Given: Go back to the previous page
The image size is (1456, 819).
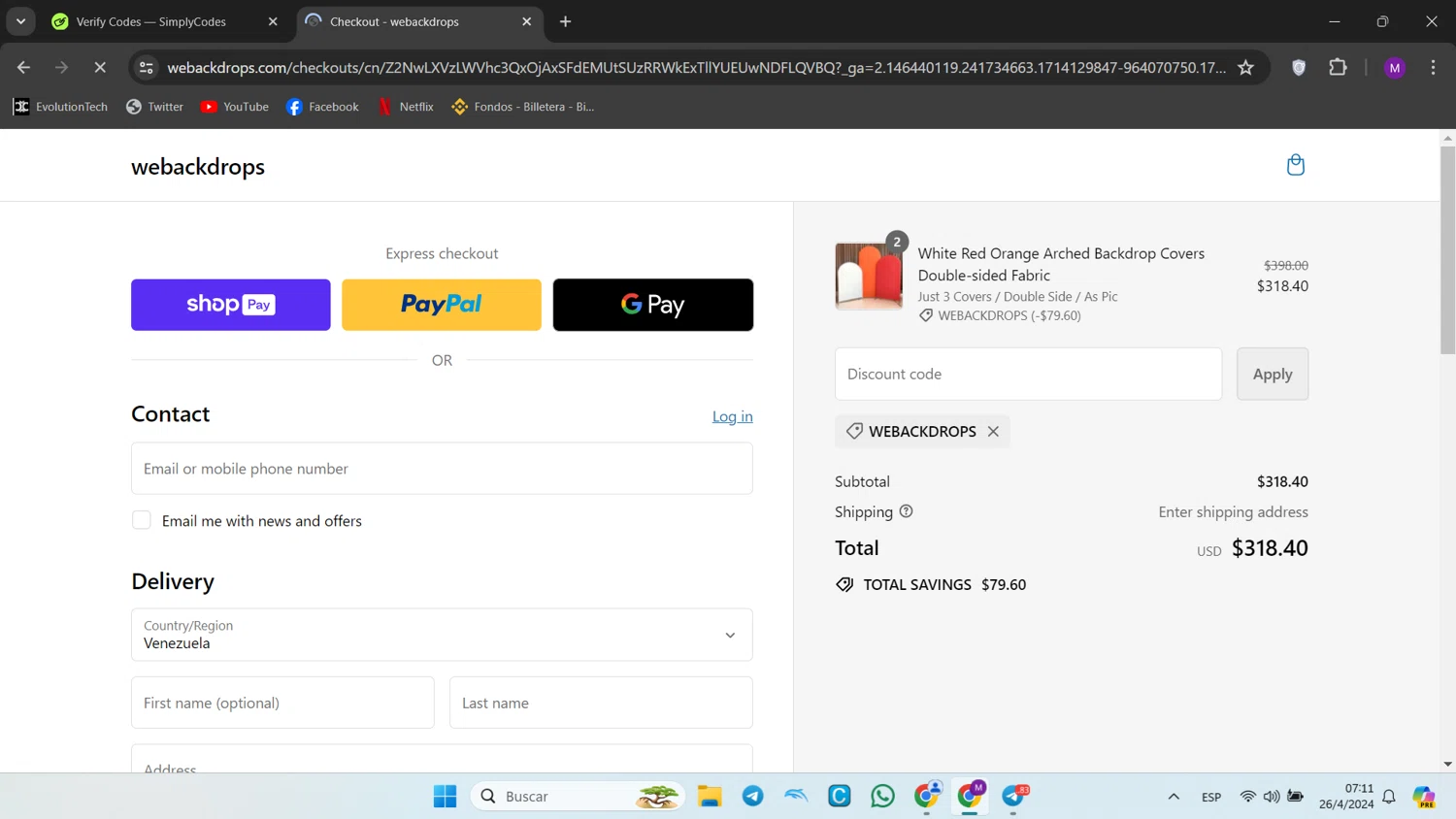Looking at the screenshot, I should click(x=23, y=68).
